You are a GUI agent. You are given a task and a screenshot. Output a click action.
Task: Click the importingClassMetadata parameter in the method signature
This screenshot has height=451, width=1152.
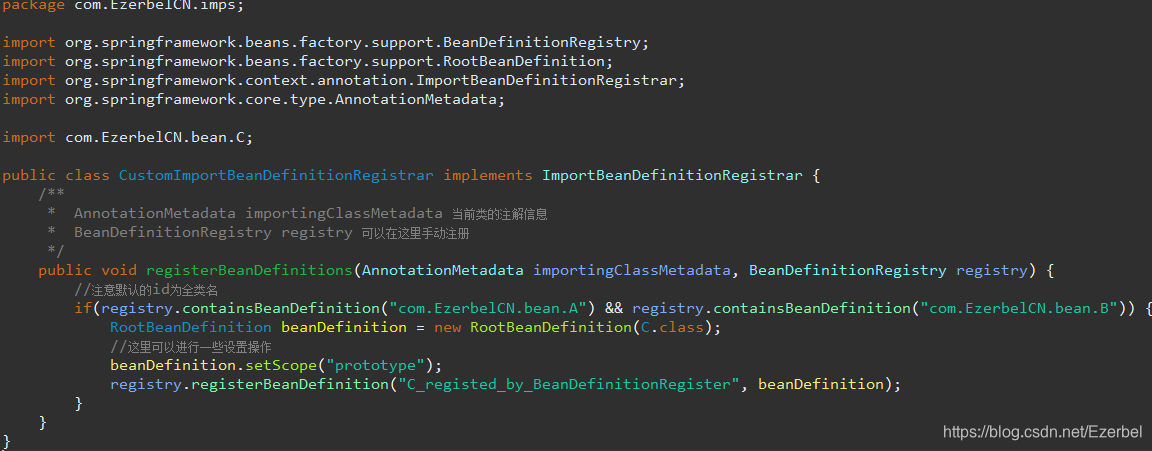coord(632,270)
